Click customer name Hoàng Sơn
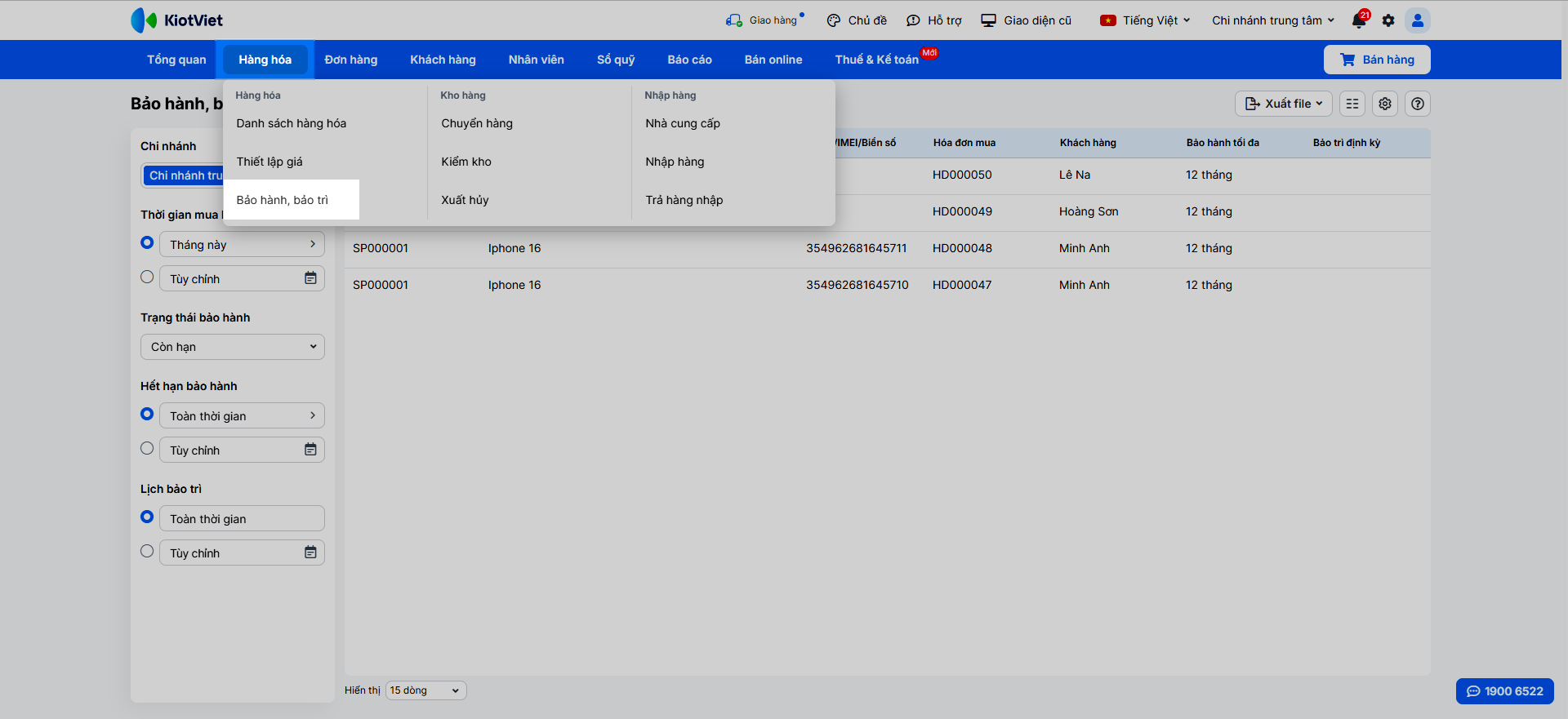This screenshot has width=1568, height=719. click(1089, 211)
